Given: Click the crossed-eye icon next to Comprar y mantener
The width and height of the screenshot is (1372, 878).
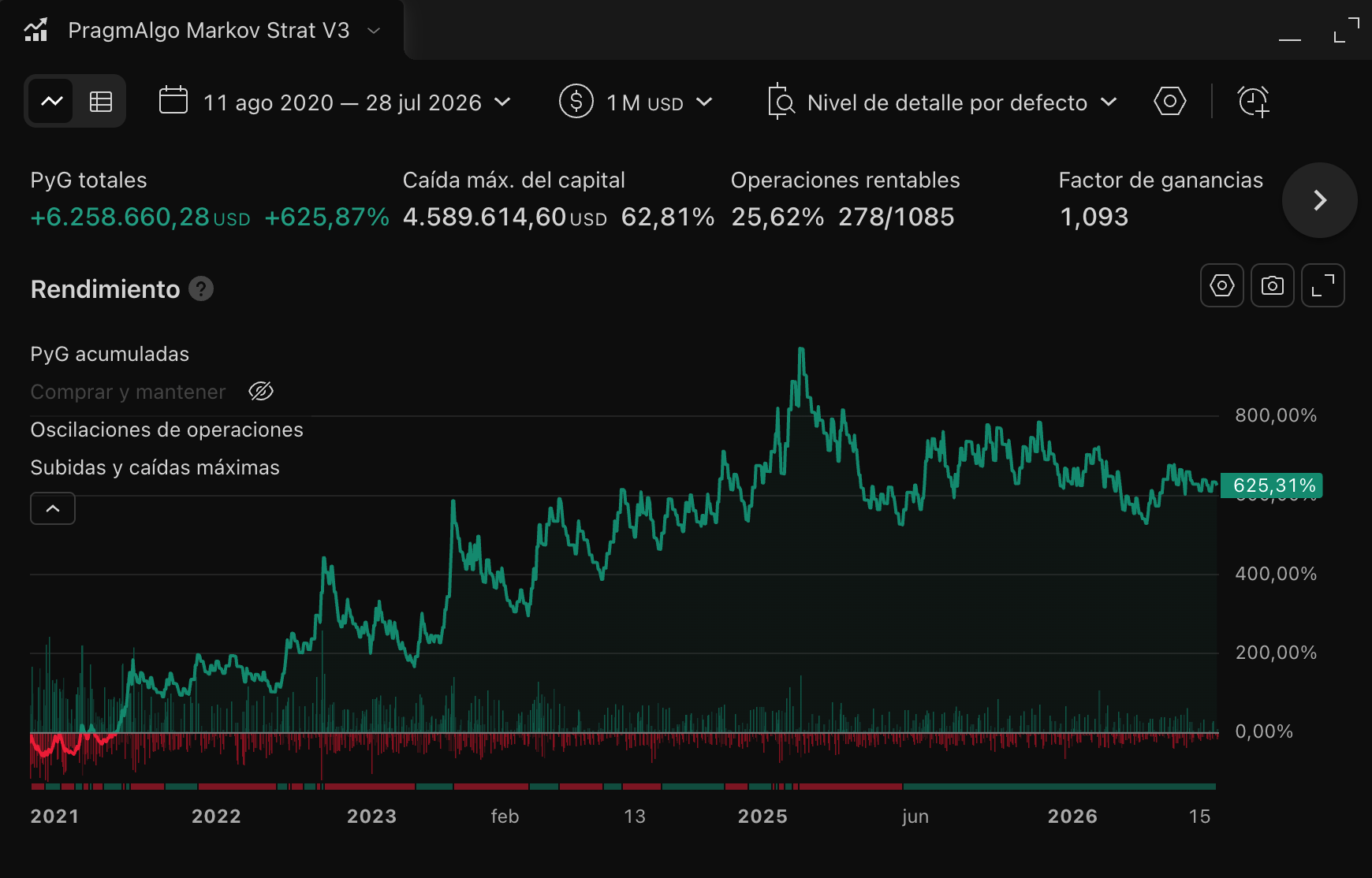Looking at the screenshot, I should [261, 391].
